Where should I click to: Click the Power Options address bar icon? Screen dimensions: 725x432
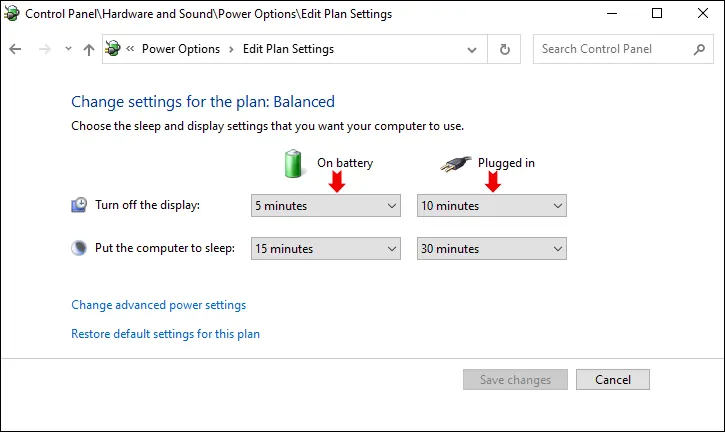pos(113,49)
